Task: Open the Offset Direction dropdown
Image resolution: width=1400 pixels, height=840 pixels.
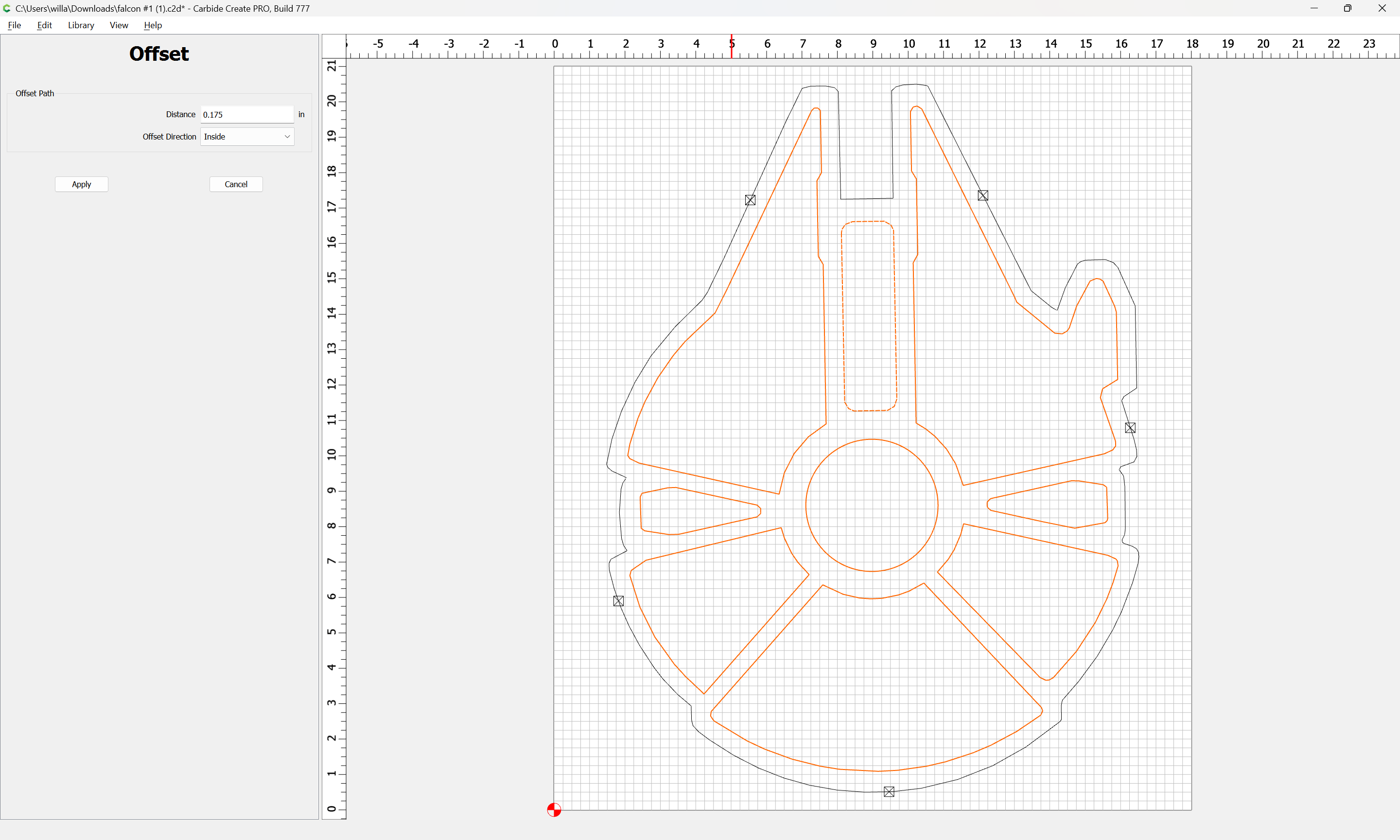Action: pos(247,137)
